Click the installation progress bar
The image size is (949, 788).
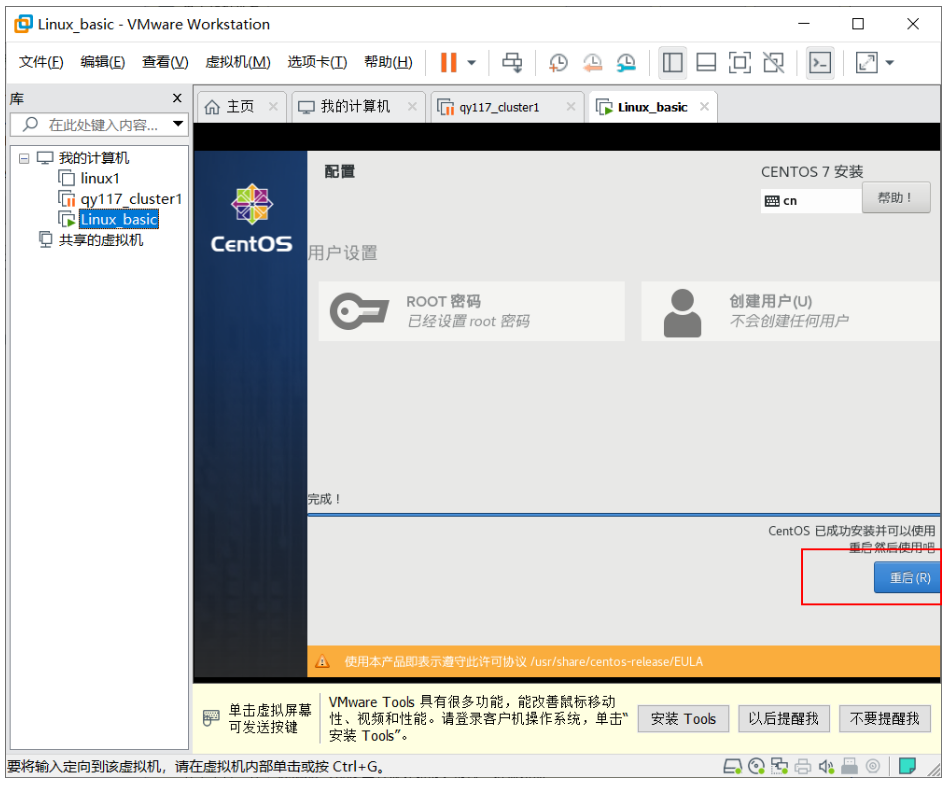point(623,515)
